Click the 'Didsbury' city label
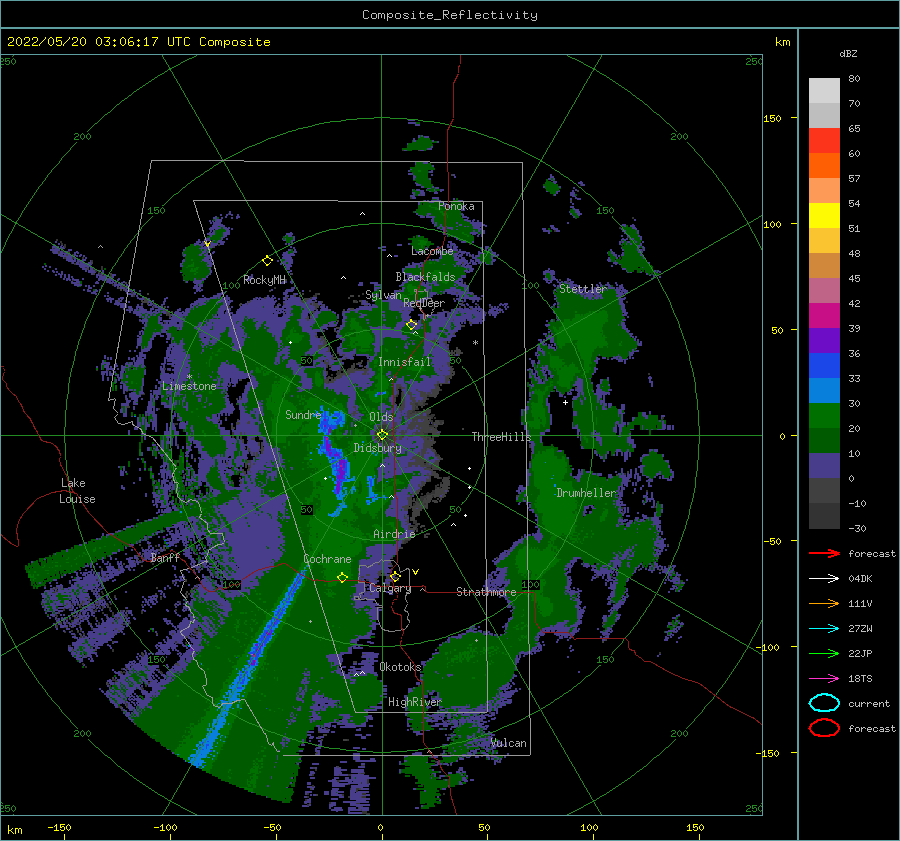Screen dimensions: 900x841 pos(378,448)
